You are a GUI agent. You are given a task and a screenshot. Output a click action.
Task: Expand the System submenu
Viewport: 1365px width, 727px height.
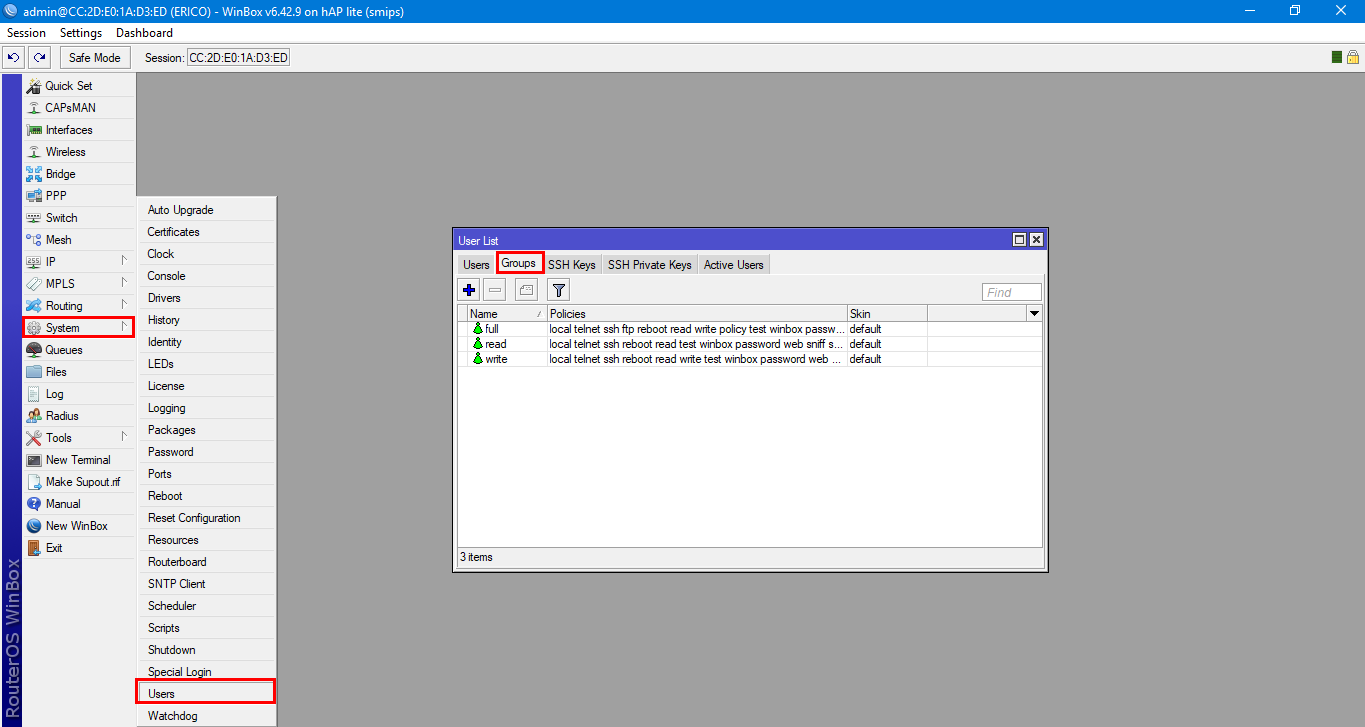[x=79, y=328]
